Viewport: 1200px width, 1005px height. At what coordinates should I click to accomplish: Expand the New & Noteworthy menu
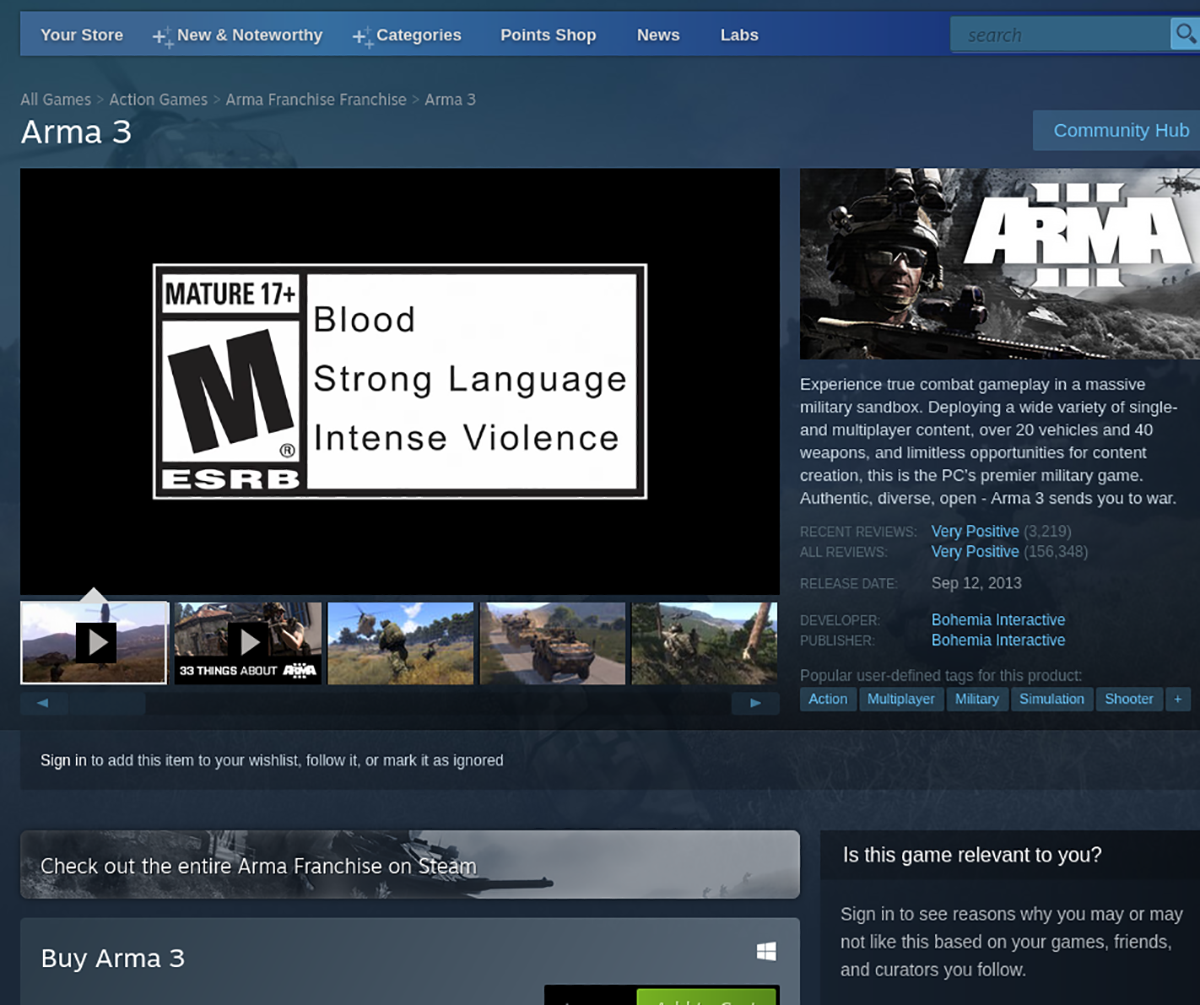point(238,35)
